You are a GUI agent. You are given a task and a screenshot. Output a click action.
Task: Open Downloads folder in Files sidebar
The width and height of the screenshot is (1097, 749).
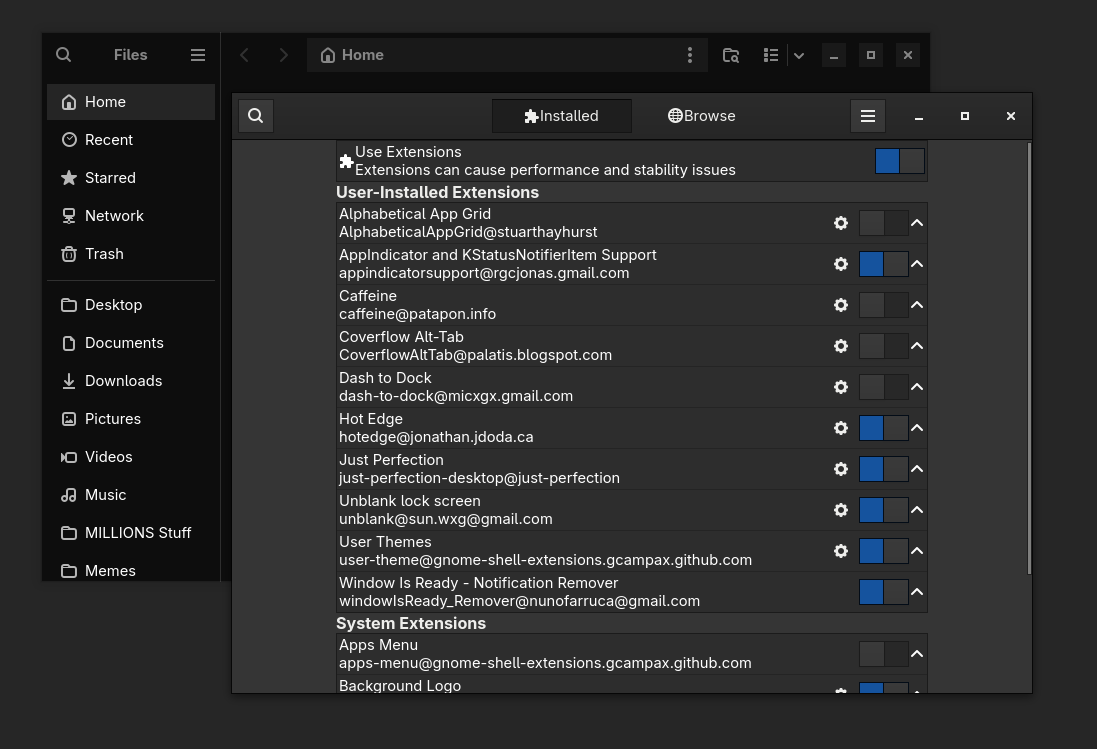tap(123, 381)
